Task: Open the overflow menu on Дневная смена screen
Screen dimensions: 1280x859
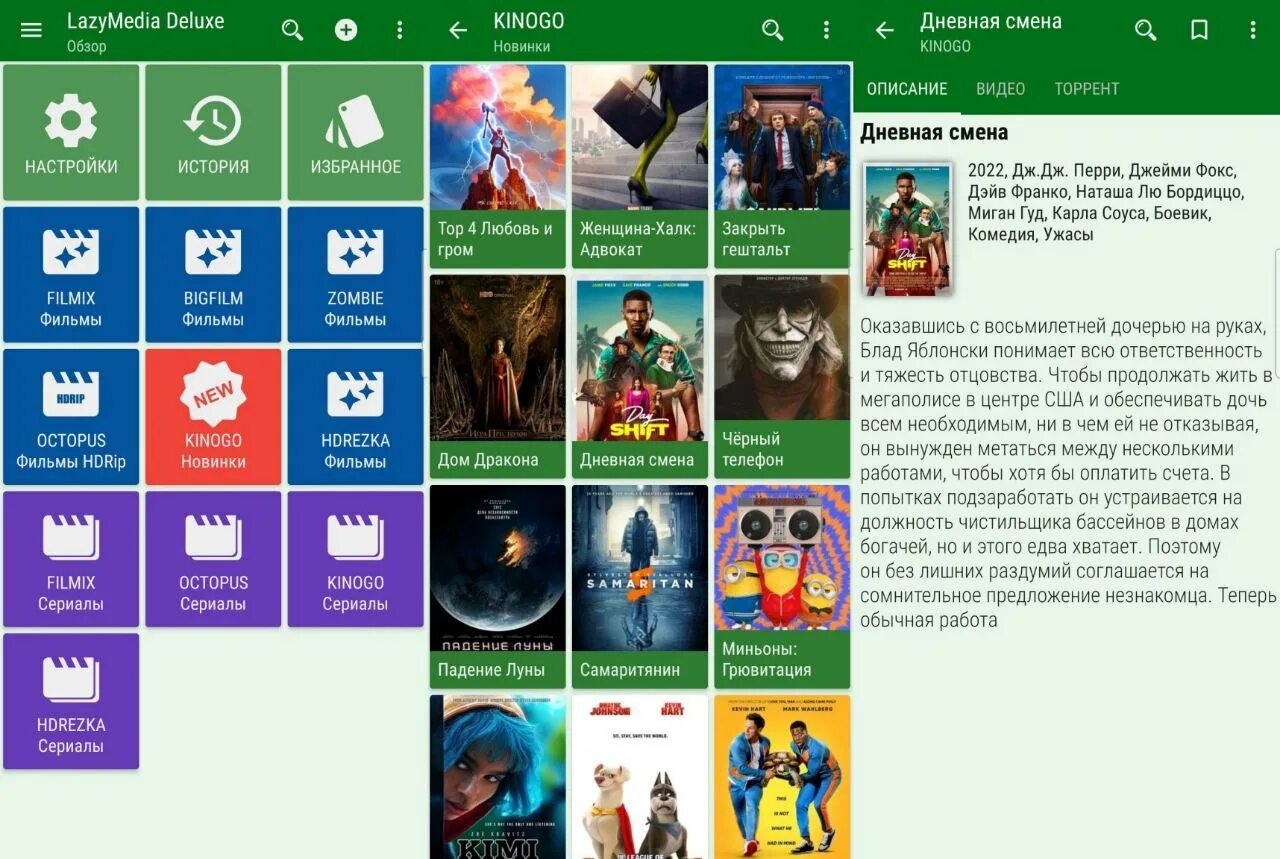Action: [x=1253, y=30]
